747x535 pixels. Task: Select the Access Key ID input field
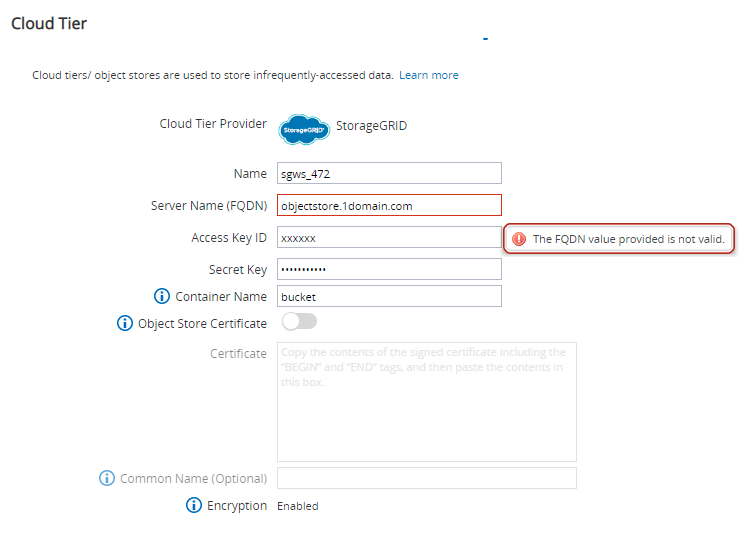(388, 237)
